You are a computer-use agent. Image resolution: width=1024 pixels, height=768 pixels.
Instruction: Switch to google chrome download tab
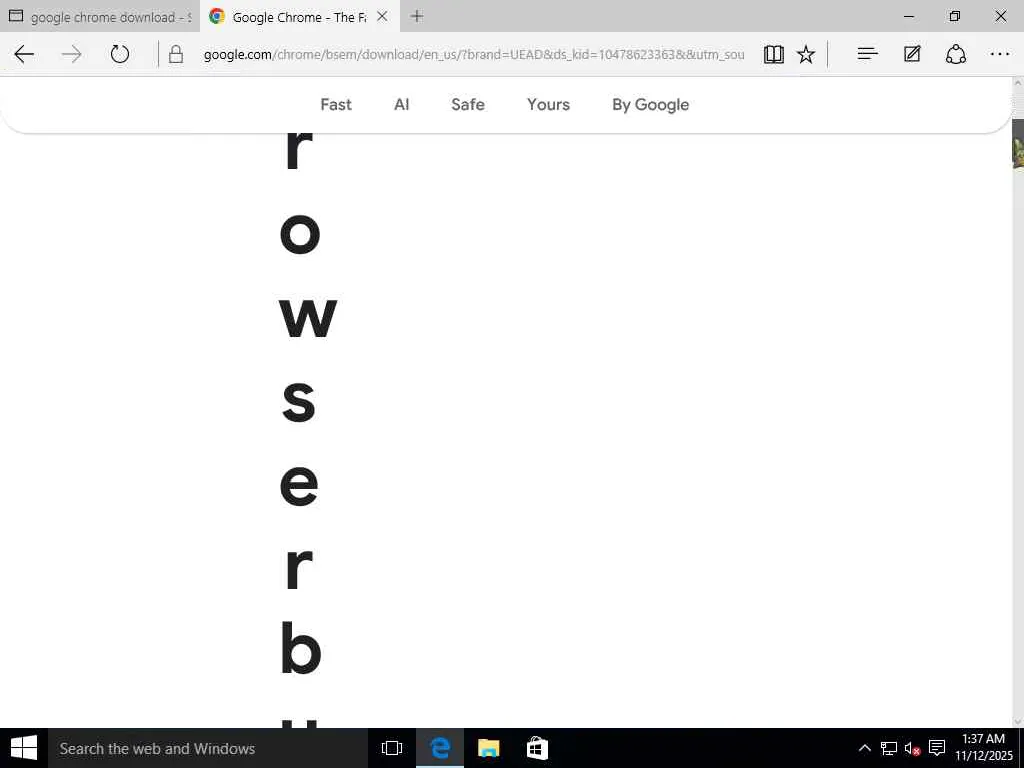100,16
